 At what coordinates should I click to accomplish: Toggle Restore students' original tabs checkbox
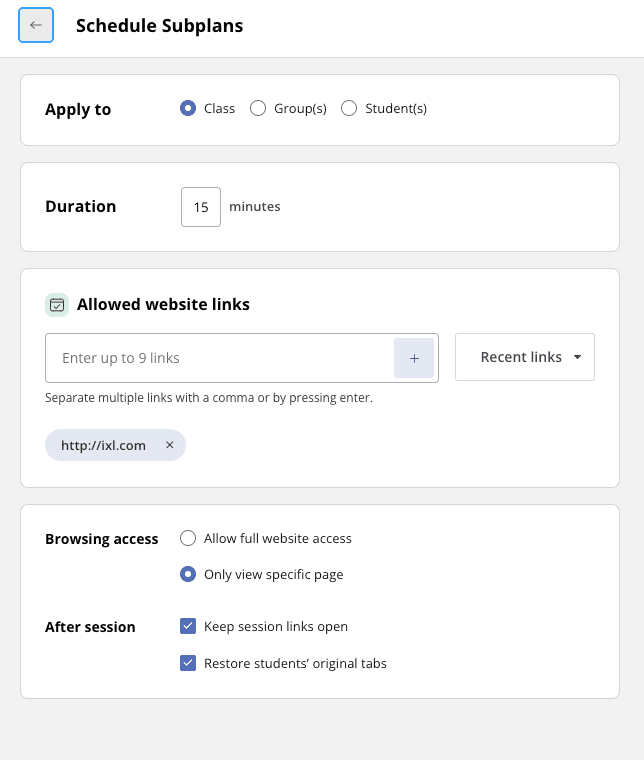point(188,662)
